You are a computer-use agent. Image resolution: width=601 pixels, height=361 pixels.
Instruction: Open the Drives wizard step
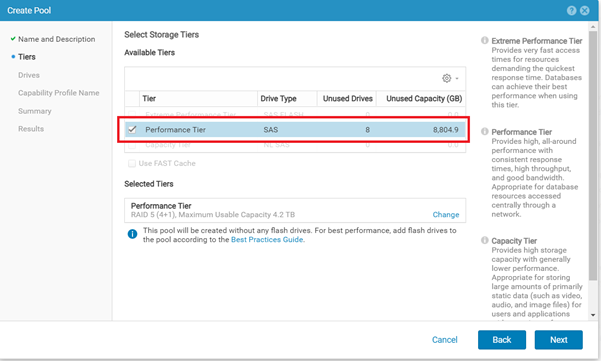(29, 75)
